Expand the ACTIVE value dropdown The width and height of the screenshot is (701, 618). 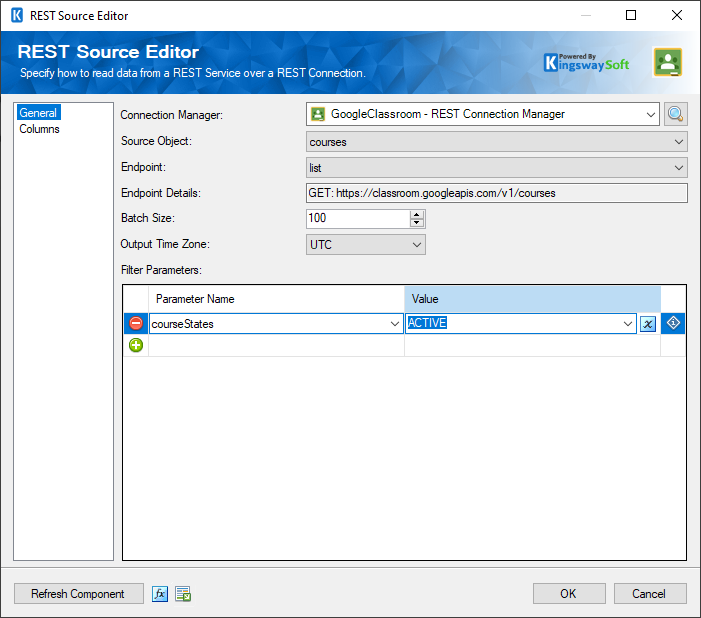(628, 323)
